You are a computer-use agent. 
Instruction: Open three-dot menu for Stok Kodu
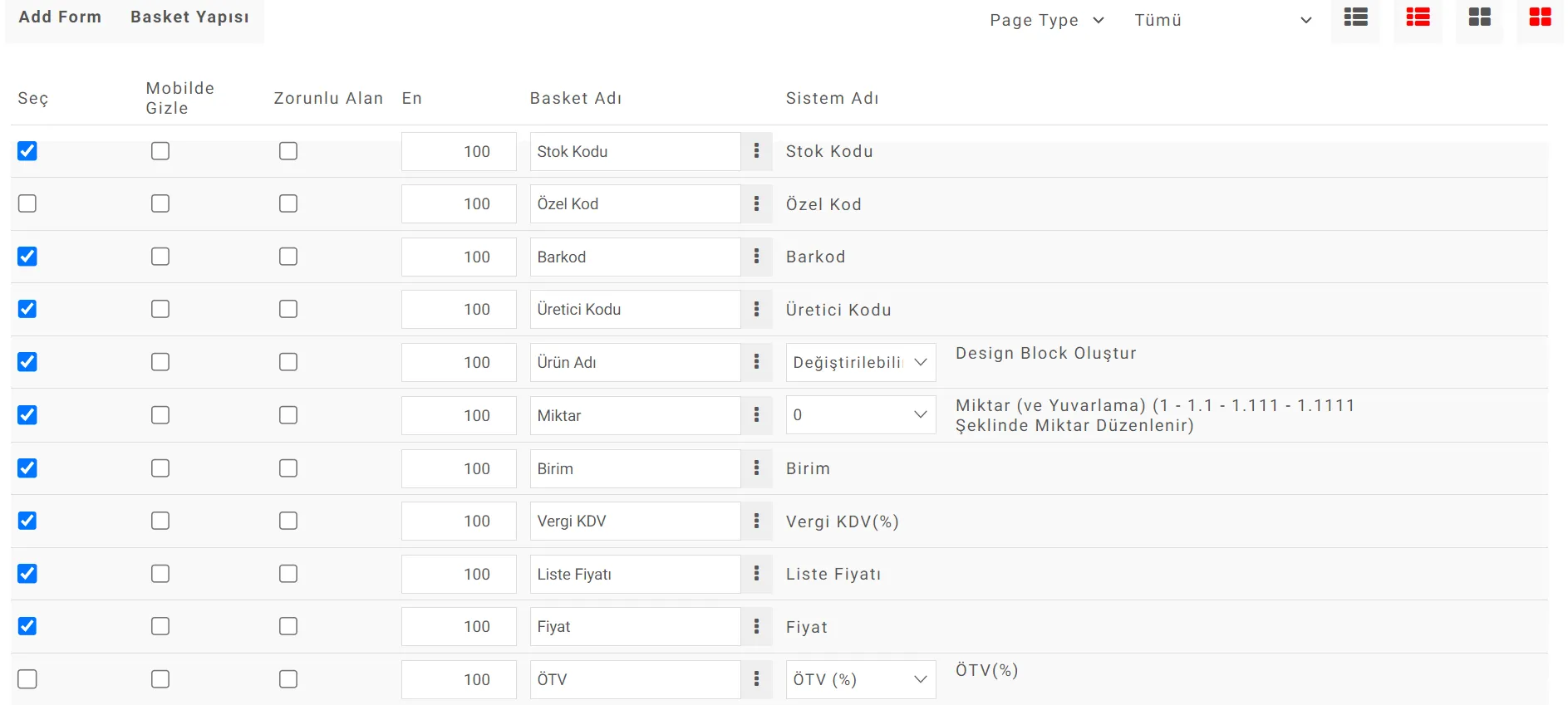(x=756, y=151)
